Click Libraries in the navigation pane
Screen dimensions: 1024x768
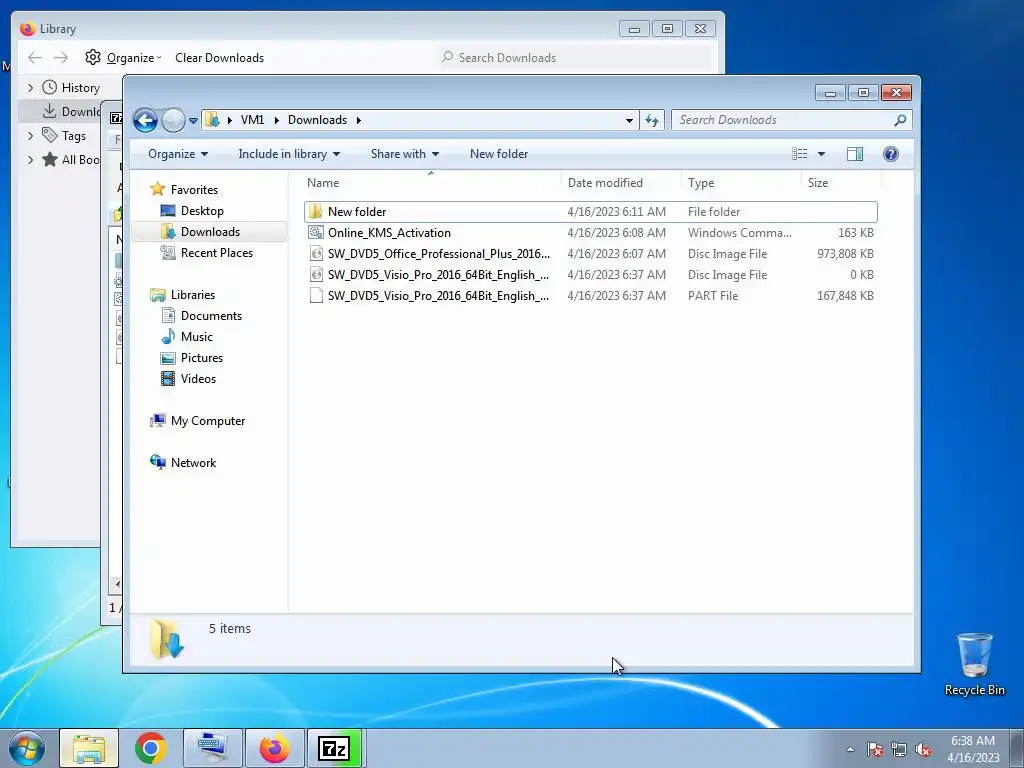(x=193, y=295)
